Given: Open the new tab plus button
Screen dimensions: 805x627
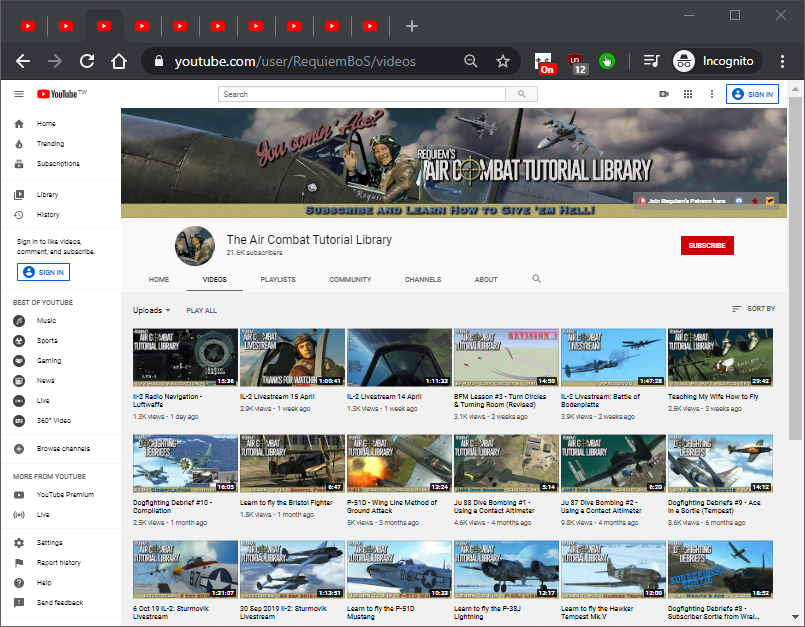Looking at the screenshot, I should (412, 26).
